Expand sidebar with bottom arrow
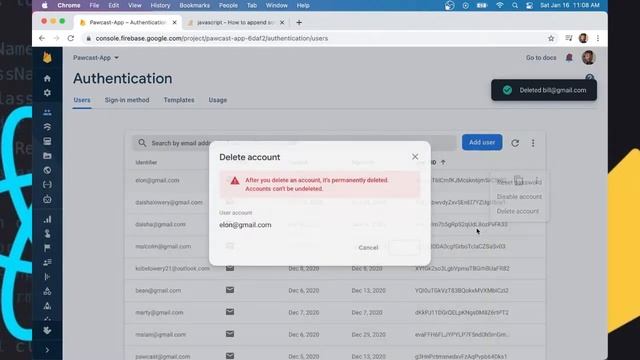 (x=47, y=350)
